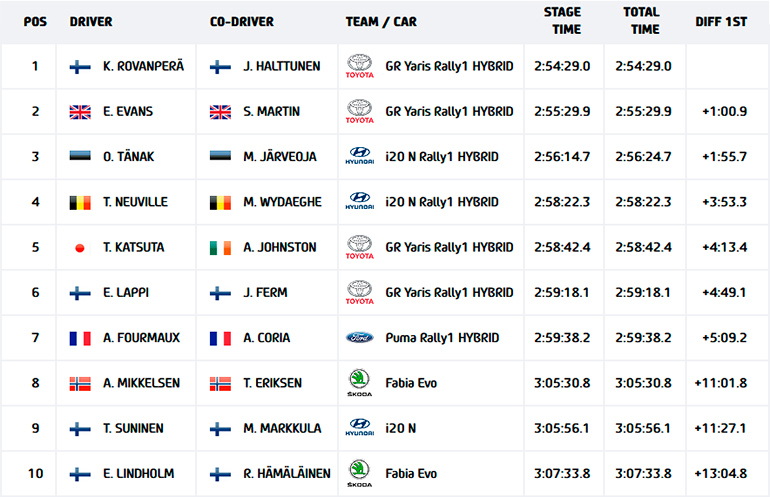Select driver E. LINDHOLM in position 10
The height and width of the screenshot is (497, 770).
tap(138, 473)
